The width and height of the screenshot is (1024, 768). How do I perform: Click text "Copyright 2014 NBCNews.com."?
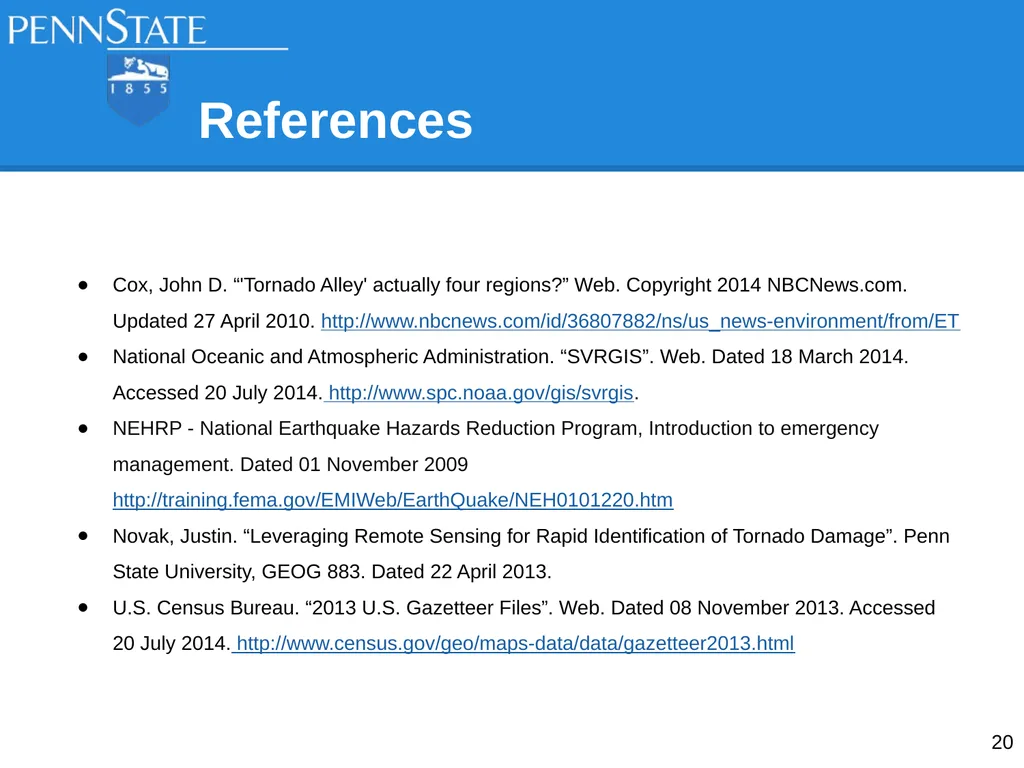(767, 285)
